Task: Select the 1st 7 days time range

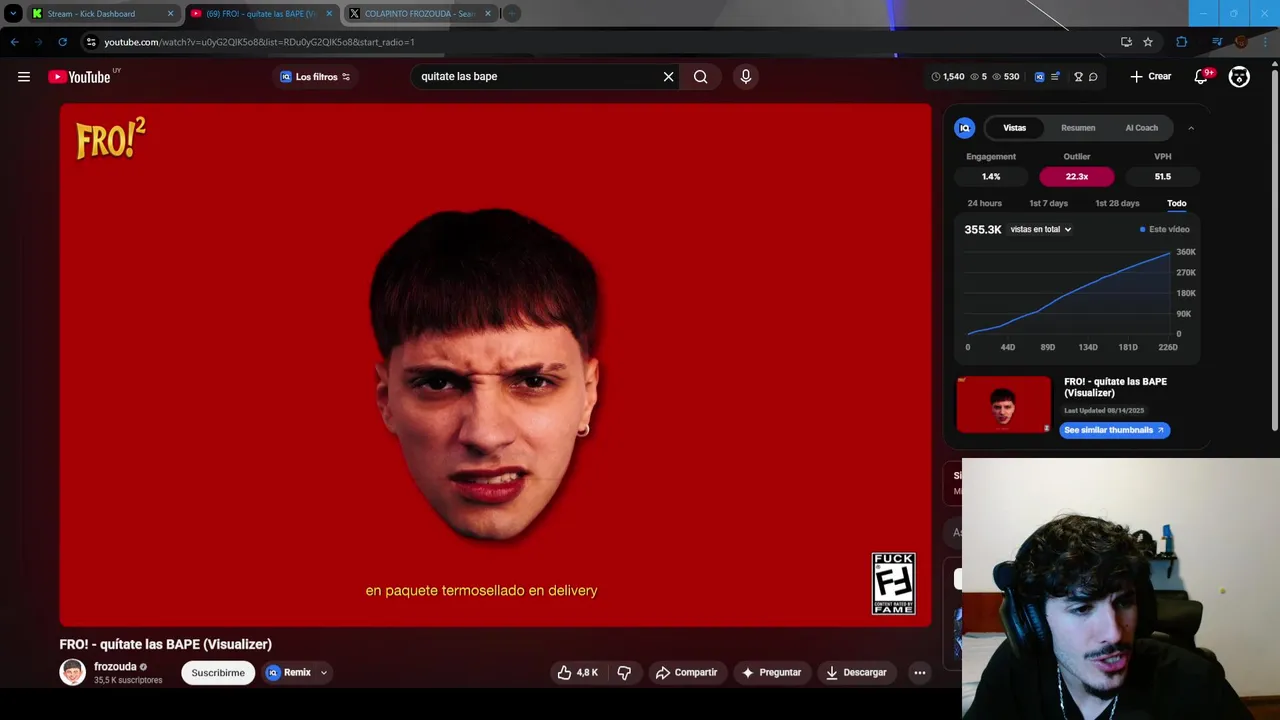Action: point(1048,203)
